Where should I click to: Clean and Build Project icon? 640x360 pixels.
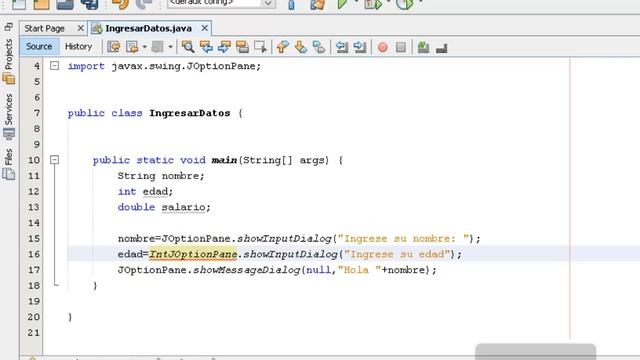point(318,4)
